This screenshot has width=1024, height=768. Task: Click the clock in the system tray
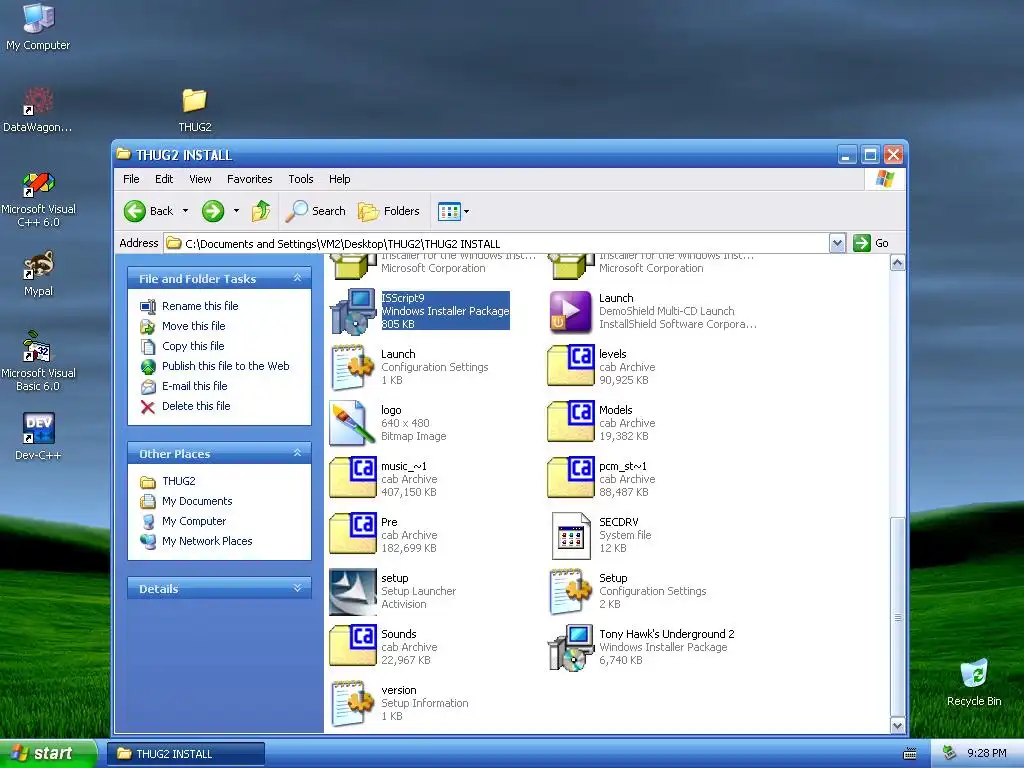coord(986,754)
